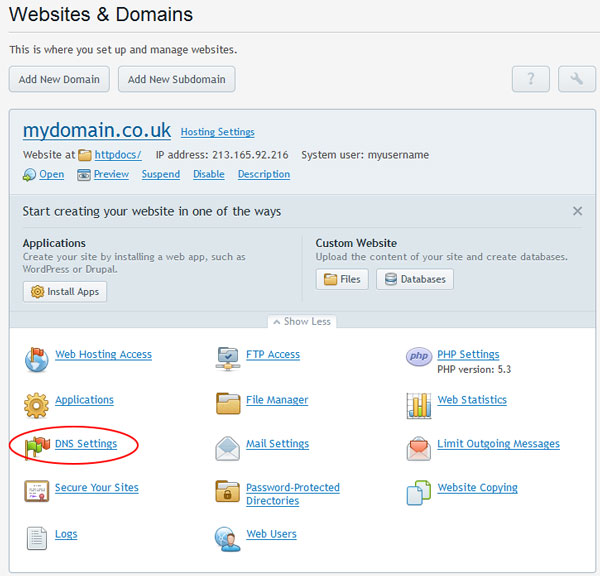600x576 pixels.
Task: Open the Web Hosting Access link
Action: pos(103,354)
